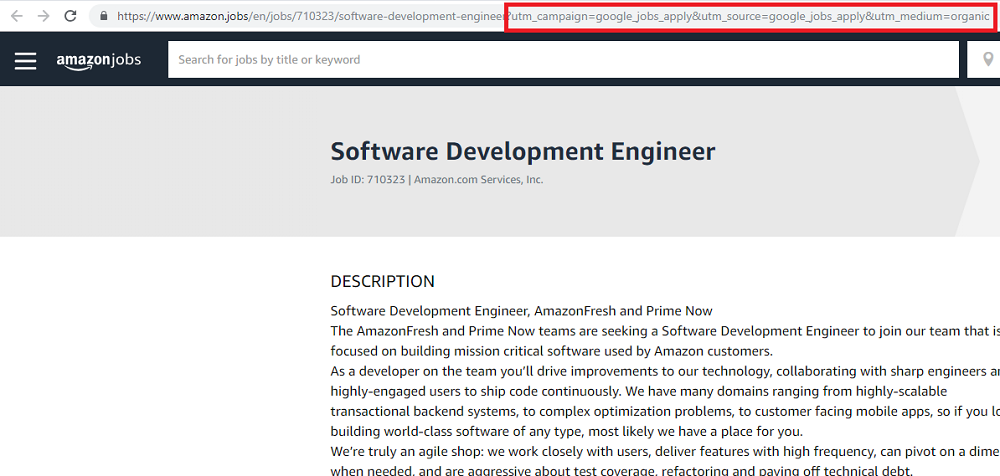Click the location pin icon
This screenshot has height=476, width=1000.
[988, 59]
